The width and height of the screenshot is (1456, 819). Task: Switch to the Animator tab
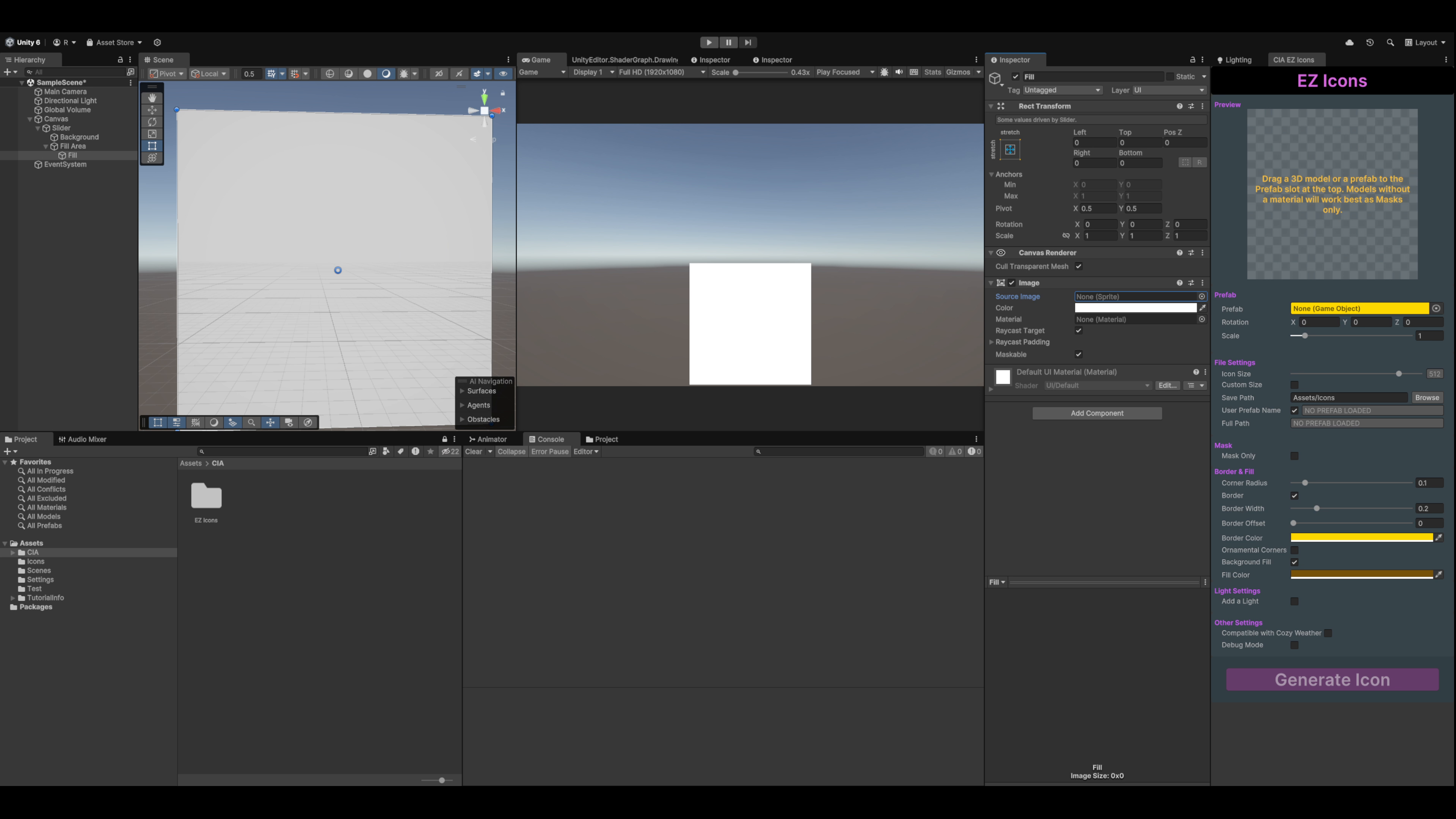488,439
